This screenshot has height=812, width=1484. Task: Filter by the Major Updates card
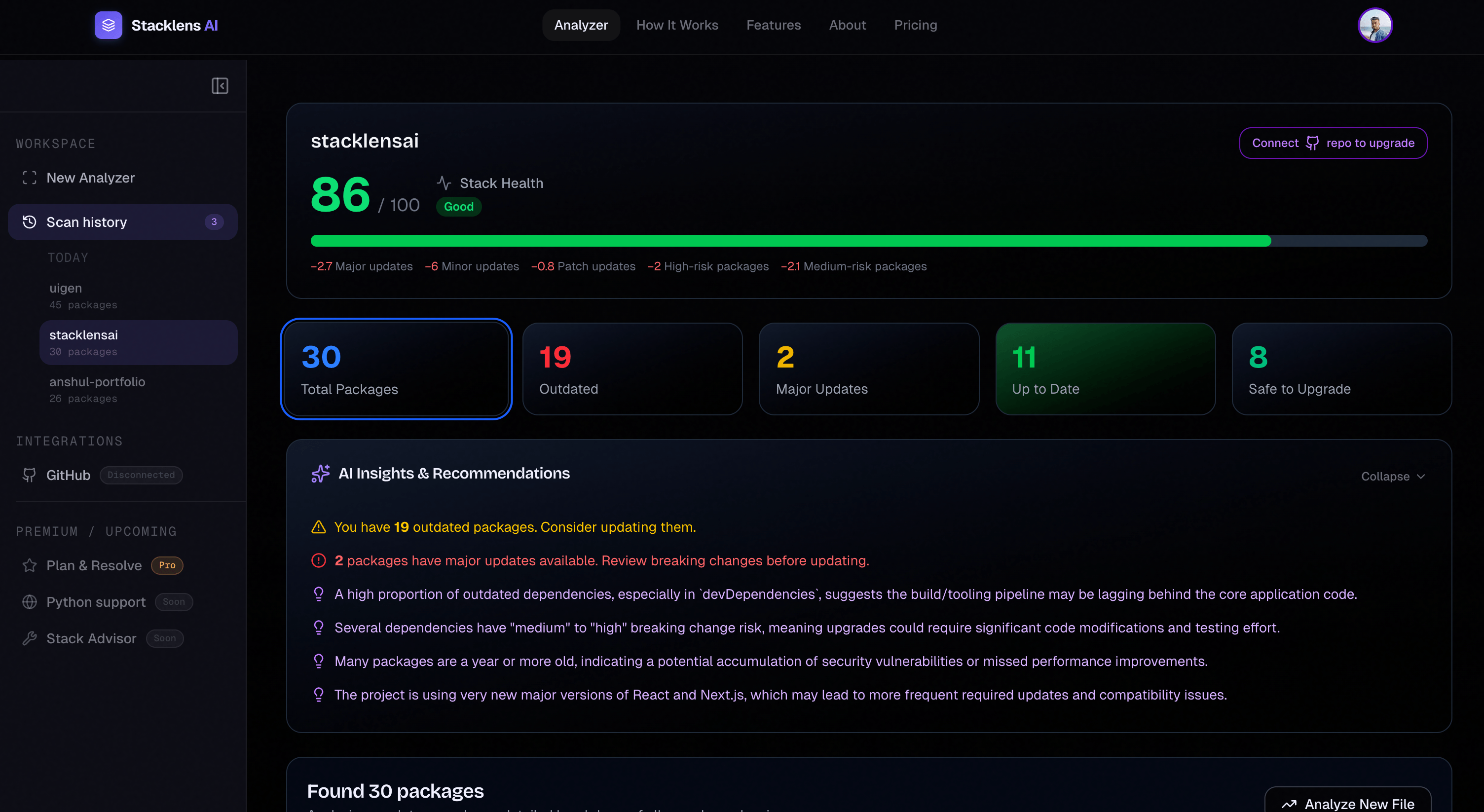pyautogui.click(x=869, y=369)
